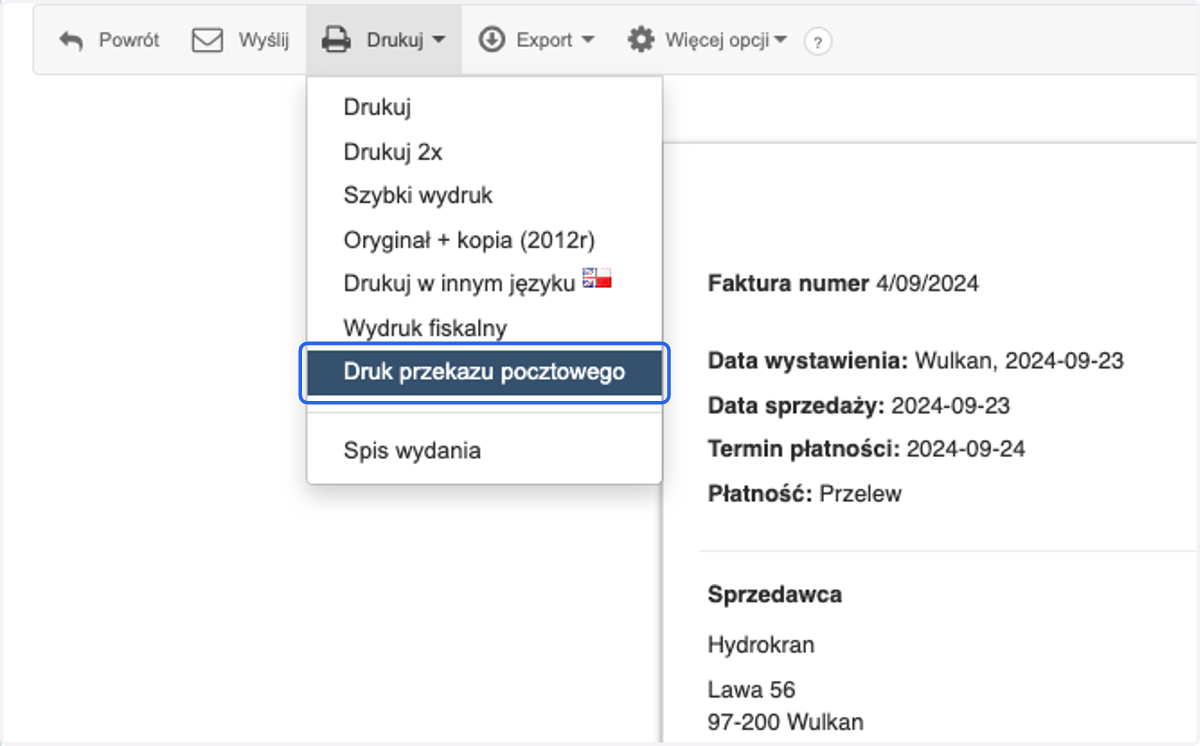Image resolution: width=1200 pixels, height=746 pixels.
Task: Click the Faktura numer label
Action: click(788, 283)
